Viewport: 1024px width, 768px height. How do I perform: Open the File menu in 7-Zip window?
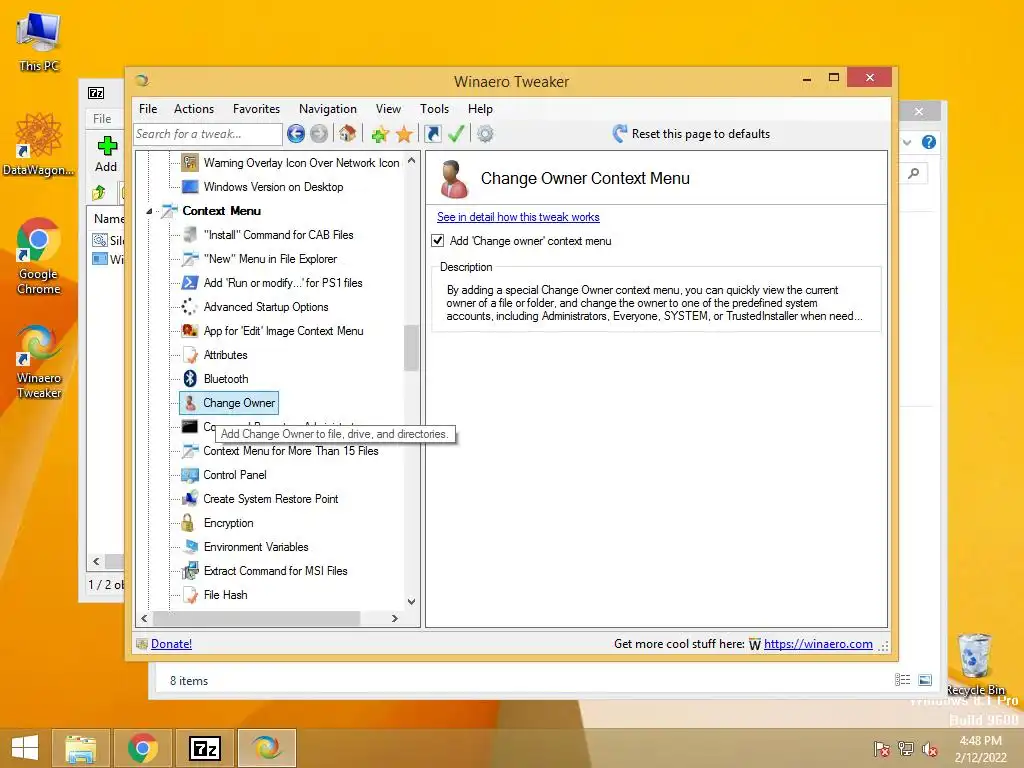[102, 119]
